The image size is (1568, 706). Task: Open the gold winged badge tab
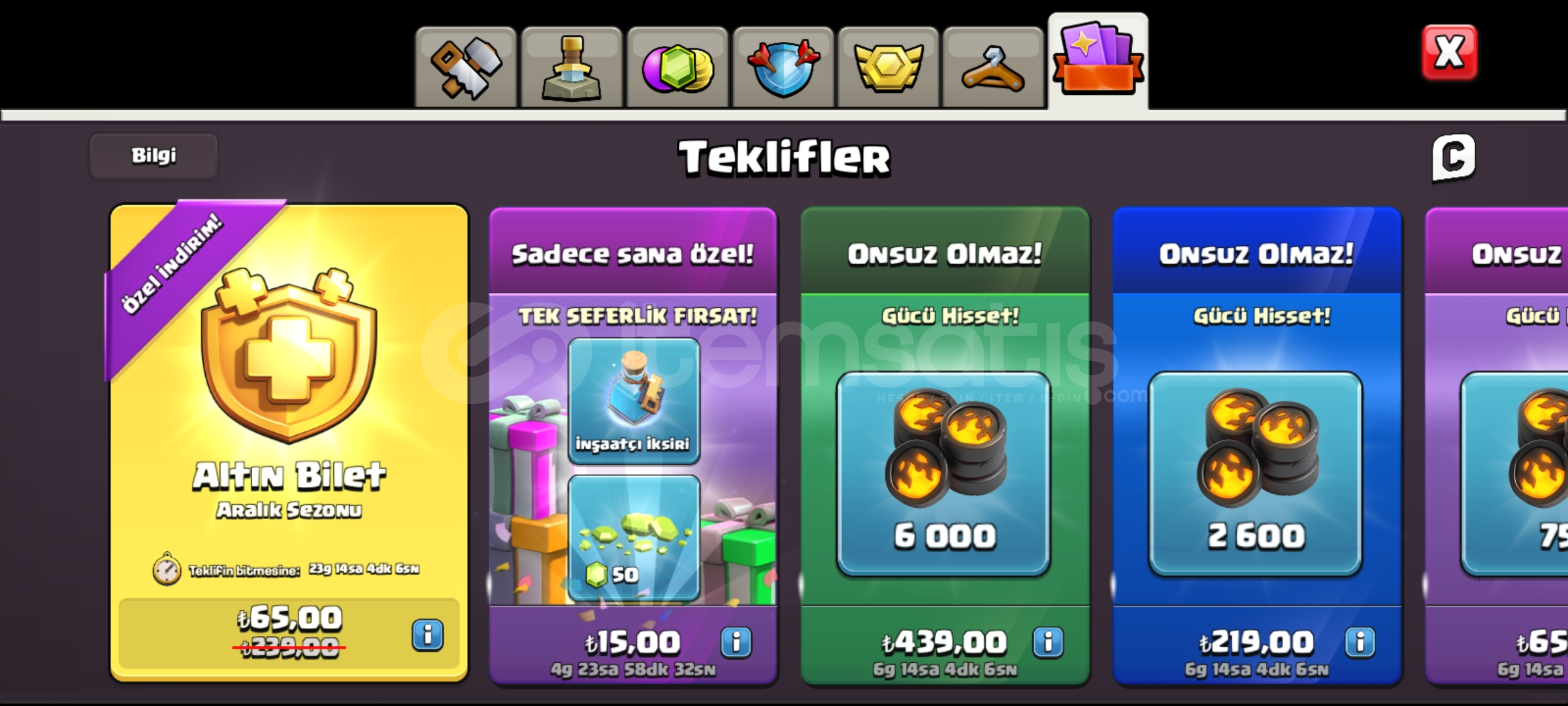[x=889, y=68]
